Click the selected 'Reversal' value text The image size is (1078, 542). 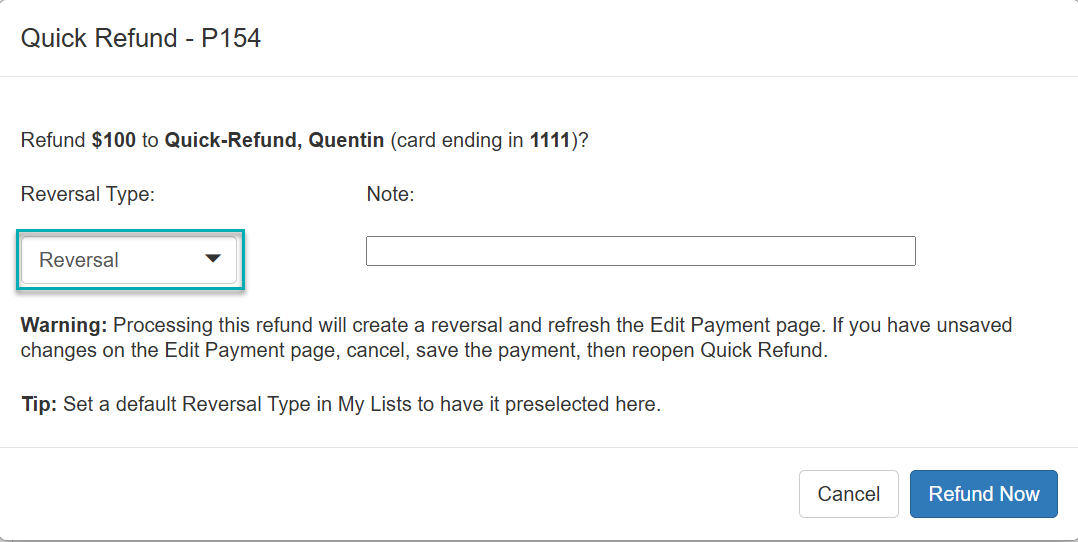[x=79, y=260]
